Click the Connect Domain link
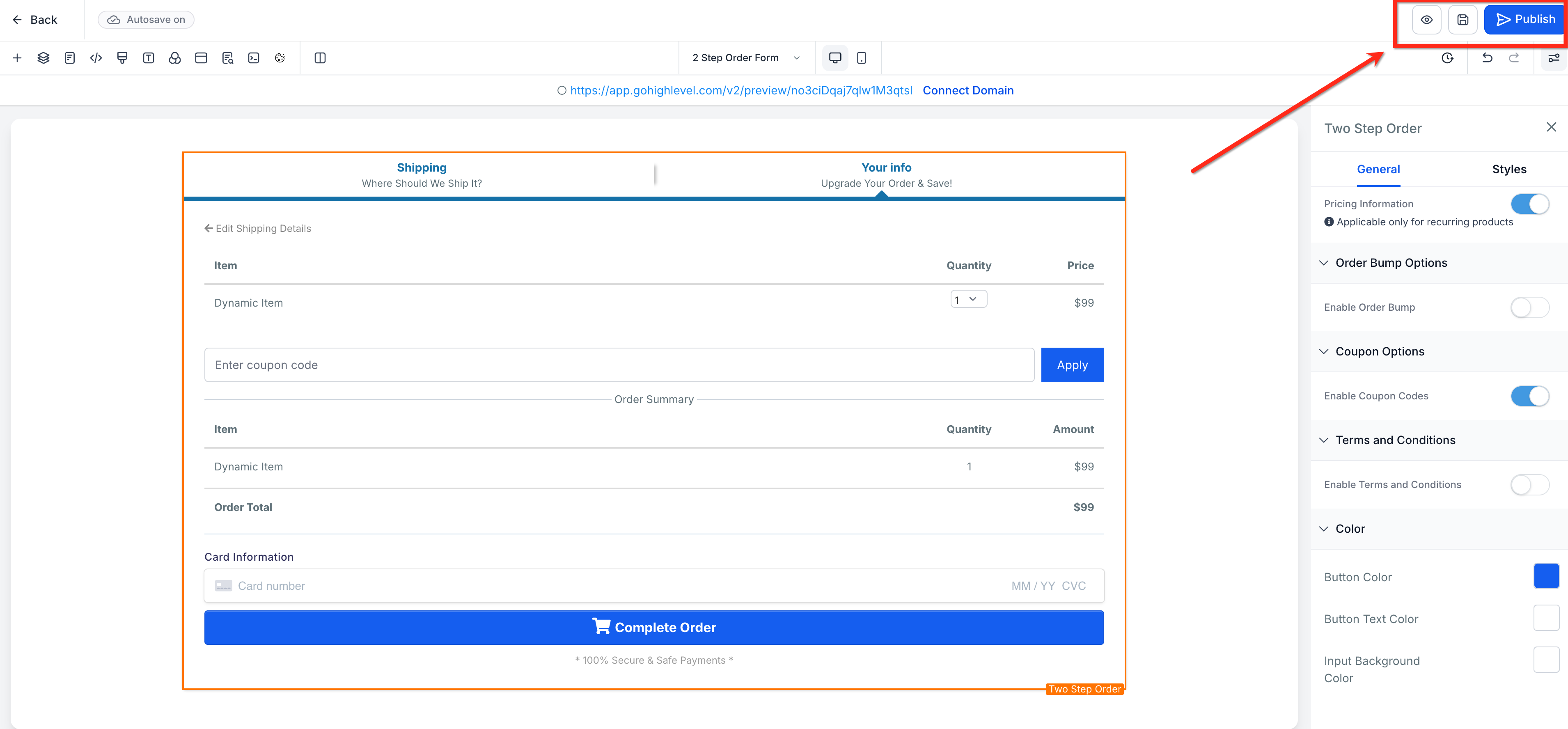Screen dimensions: 1568x729 [968, 90]
